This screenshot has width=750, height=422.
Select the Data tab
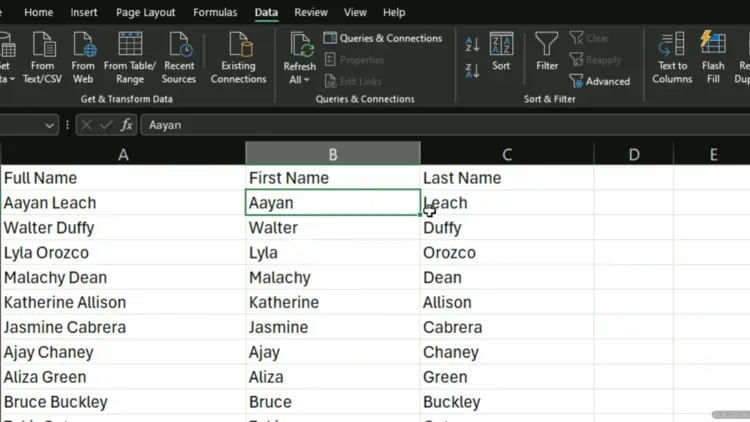266,12
